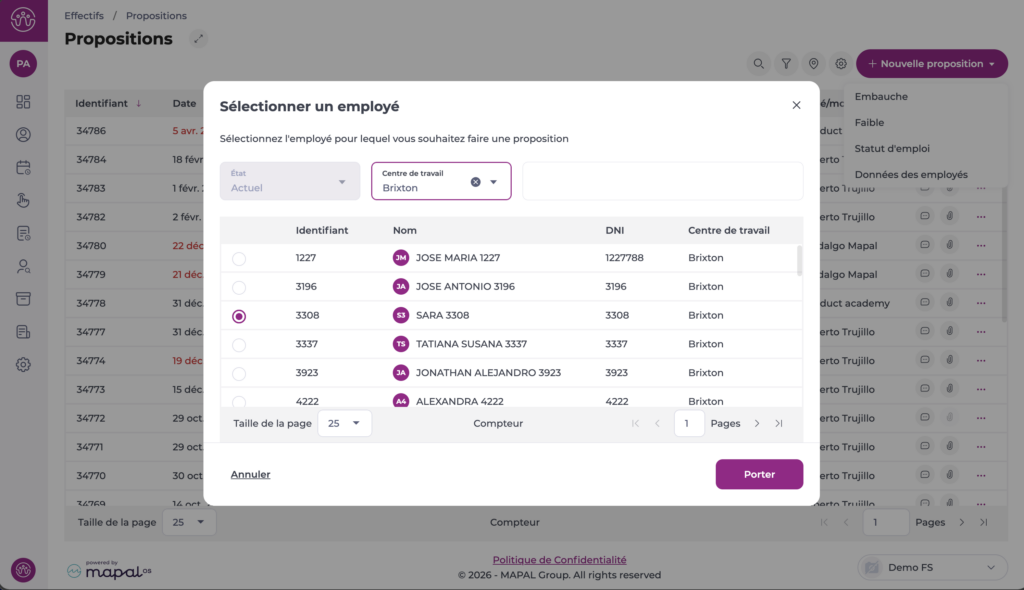Click the location pin icon
This screenshot has width=1024, height=590.
point(814,64)
